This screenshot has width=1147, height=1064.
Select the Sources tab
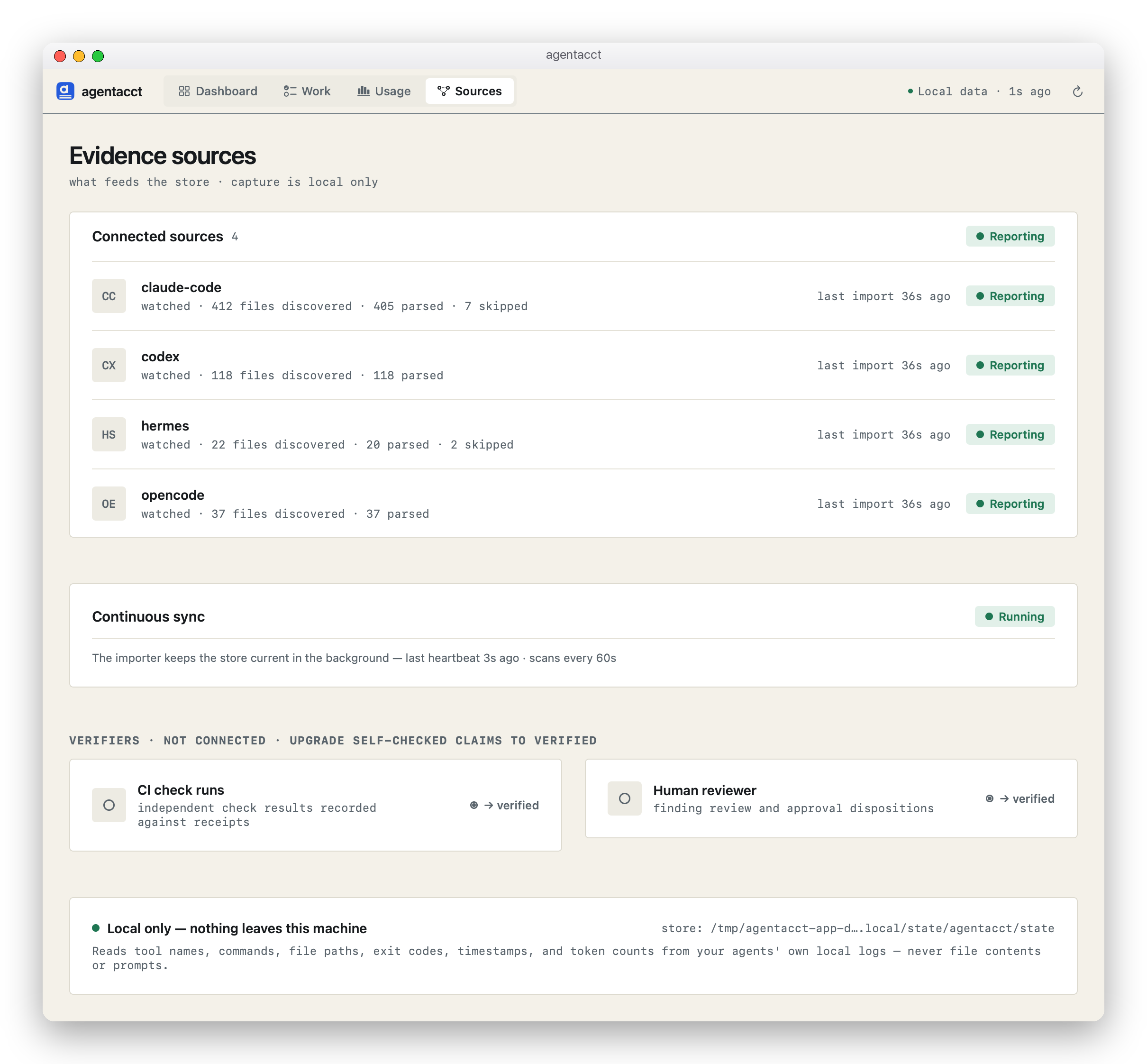(x=470, y=91)
